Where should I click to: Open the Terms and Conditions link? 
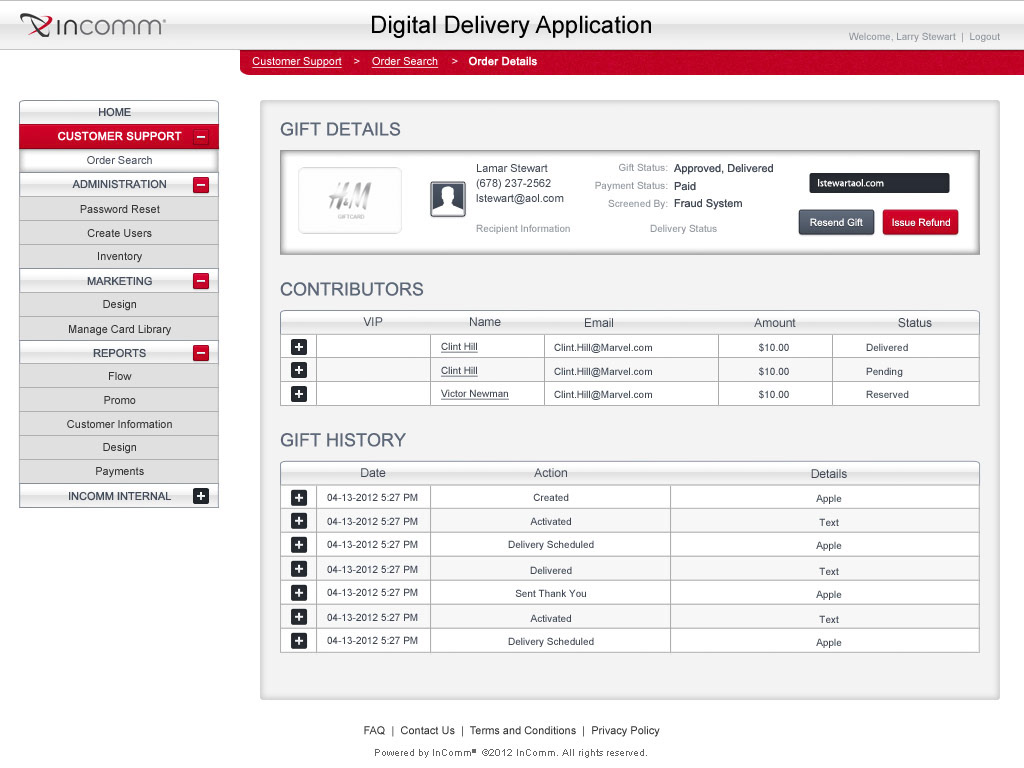tap(522, 730)
